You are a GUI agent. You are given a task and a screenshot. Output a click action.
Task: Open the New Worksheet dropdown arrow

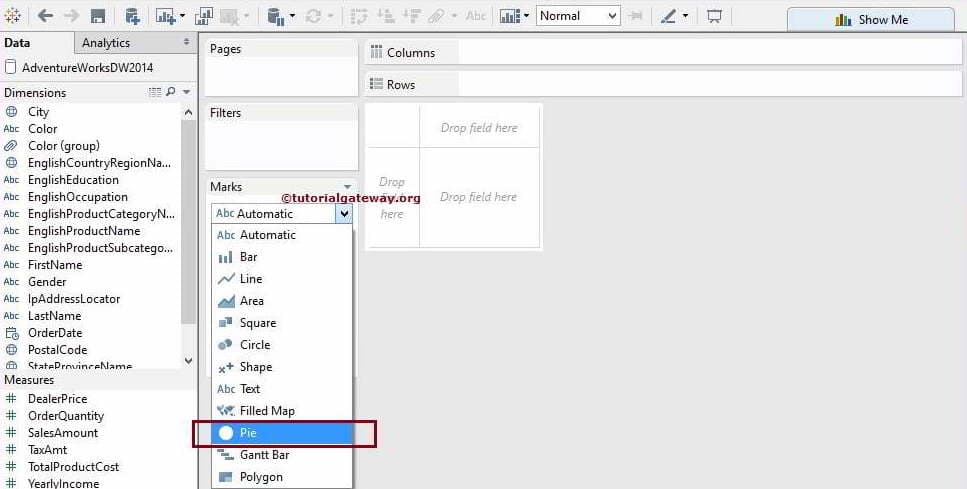coord(183,16)
